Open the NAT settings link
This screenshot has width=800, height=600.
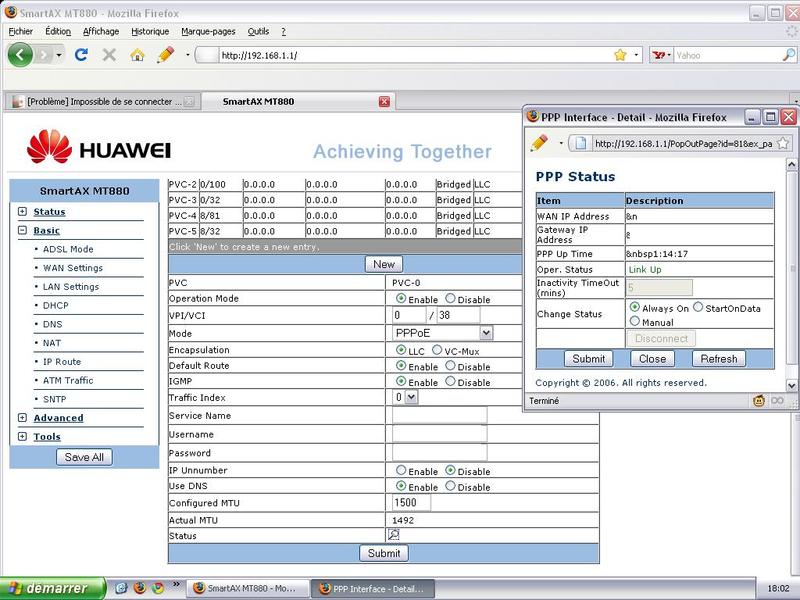[52, 343]
